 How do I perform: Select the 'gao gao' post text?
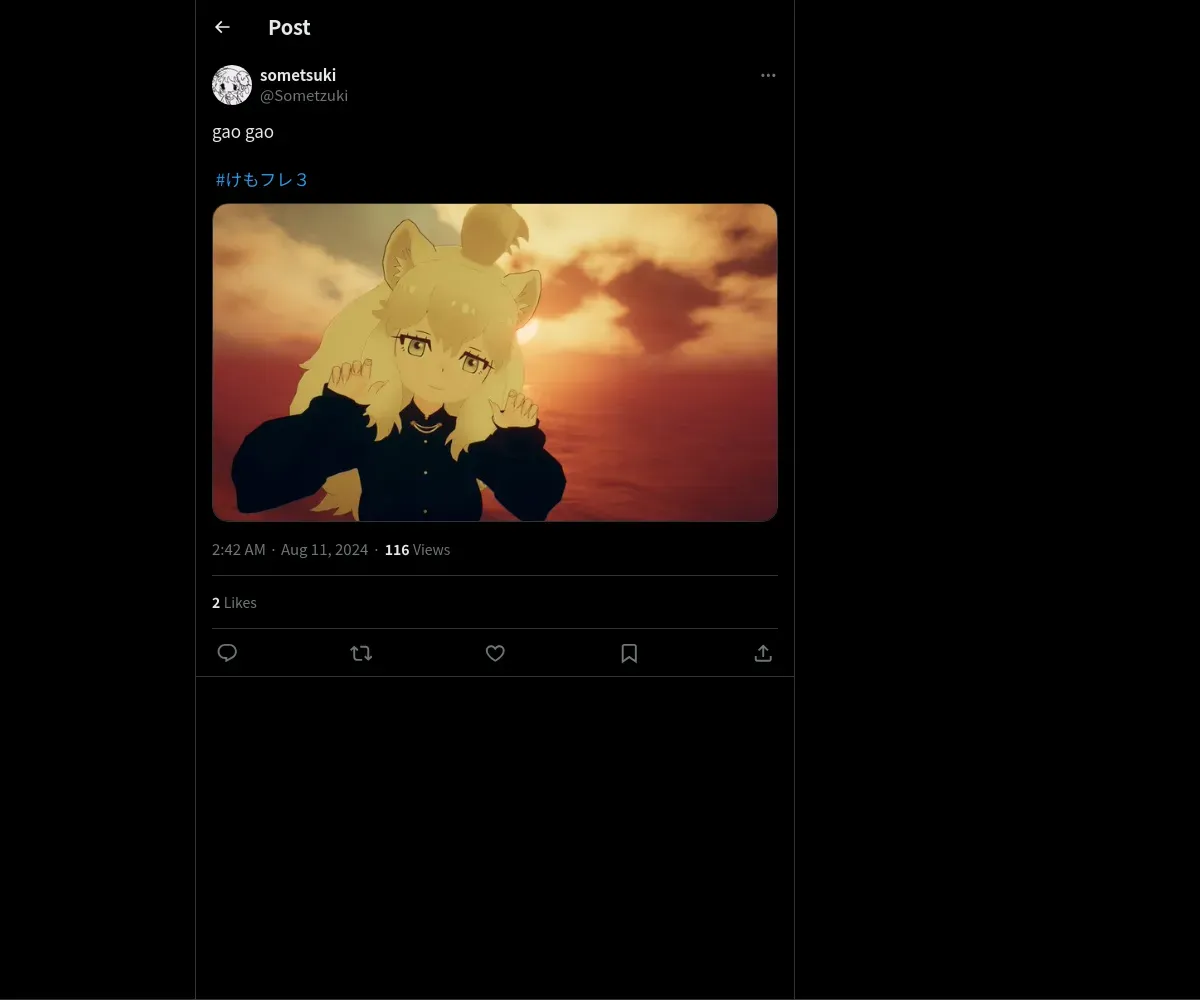[x=243, y=132]
